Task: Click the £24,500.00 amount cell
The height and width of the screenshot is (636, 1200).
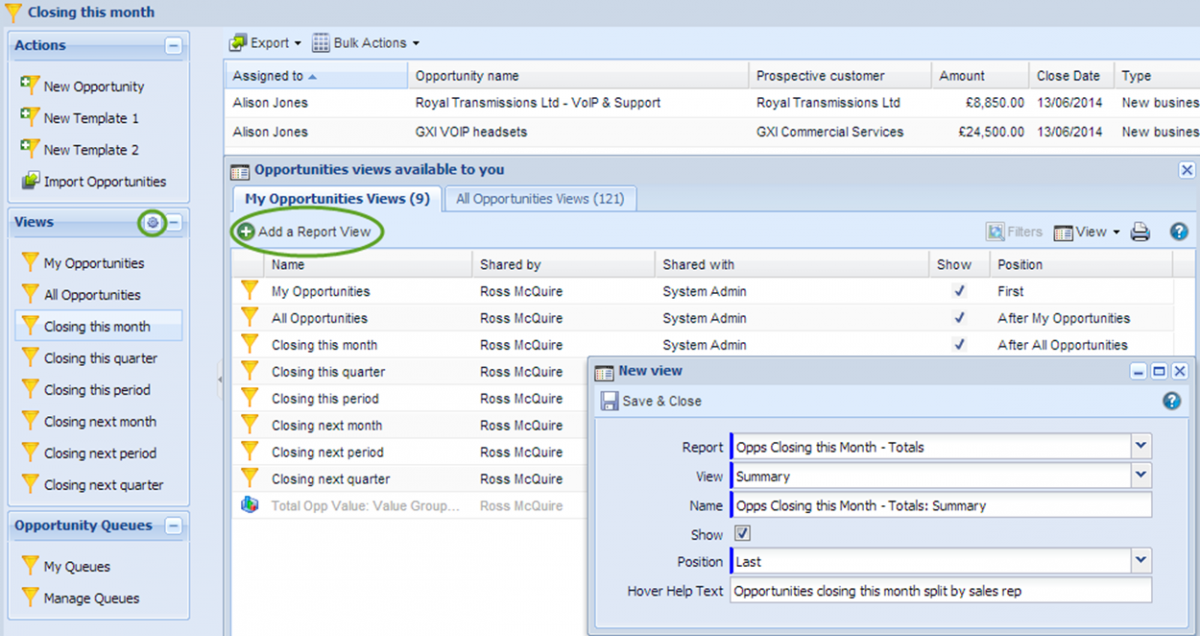Action: [x=979, y=132]
